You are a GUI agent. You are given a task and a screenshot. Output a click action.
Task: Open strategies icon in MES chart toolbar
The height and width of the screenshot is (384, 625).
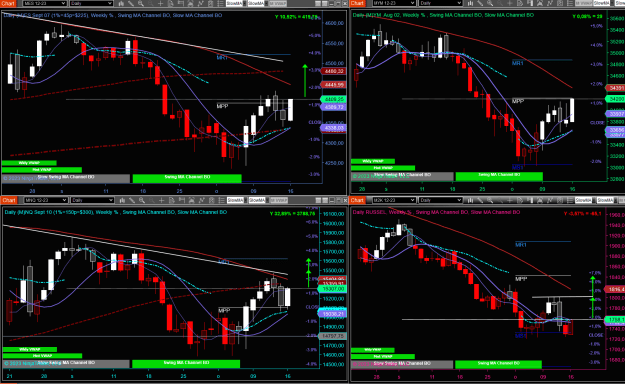coord(210,3)
